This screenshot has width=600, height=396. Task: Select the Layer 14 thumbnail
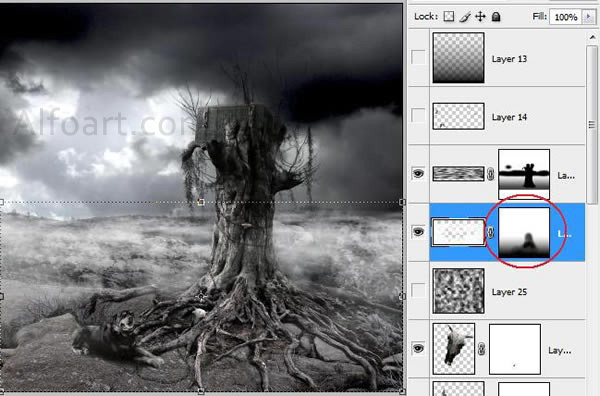click(x=458, y=116)
